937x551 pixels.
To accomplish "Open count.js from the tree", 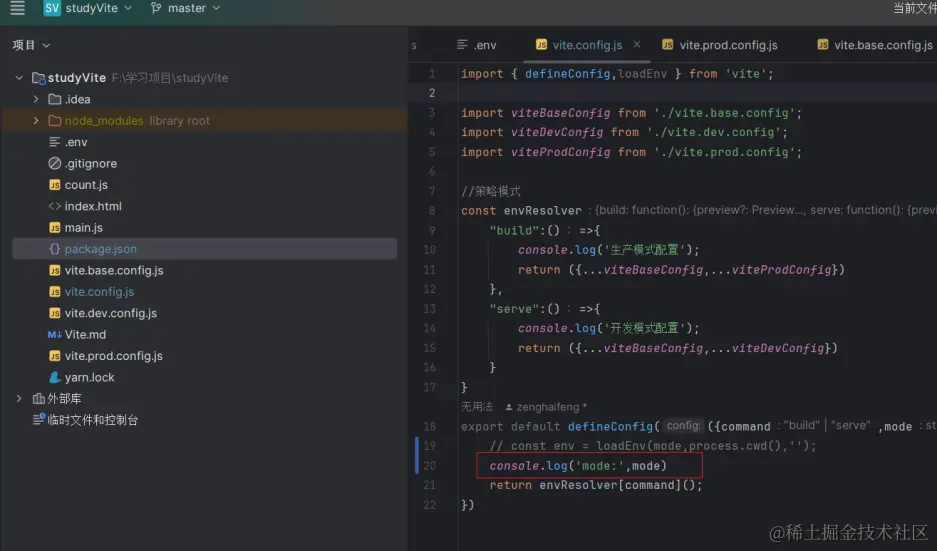I will coord(86,185).
